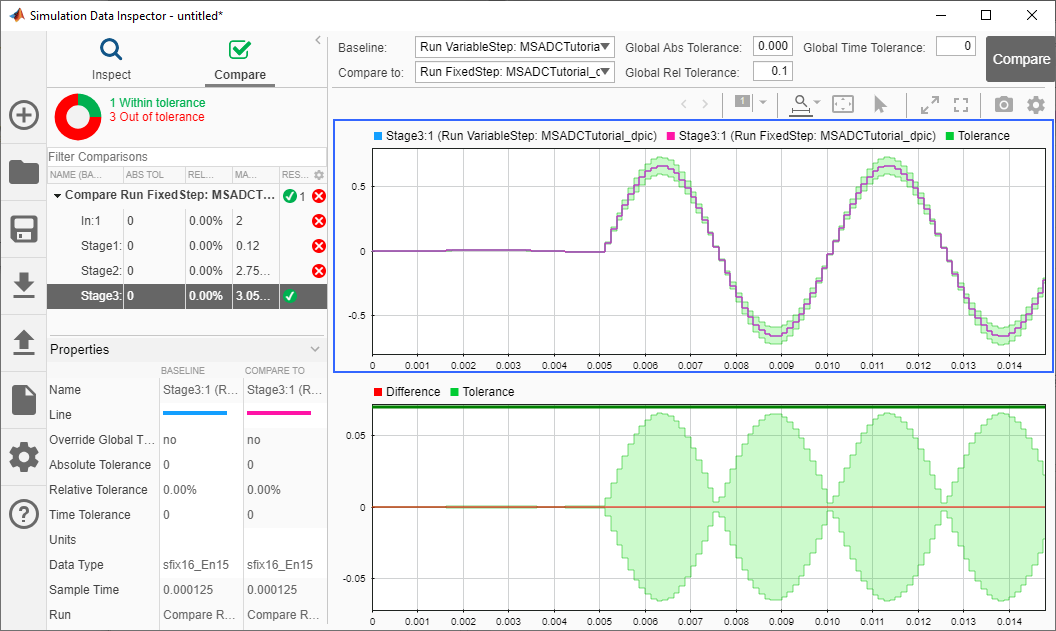This screenshot has width=1056, height=631.
Task: Save the session with the floppy disk icon
Action: (23, 229)
